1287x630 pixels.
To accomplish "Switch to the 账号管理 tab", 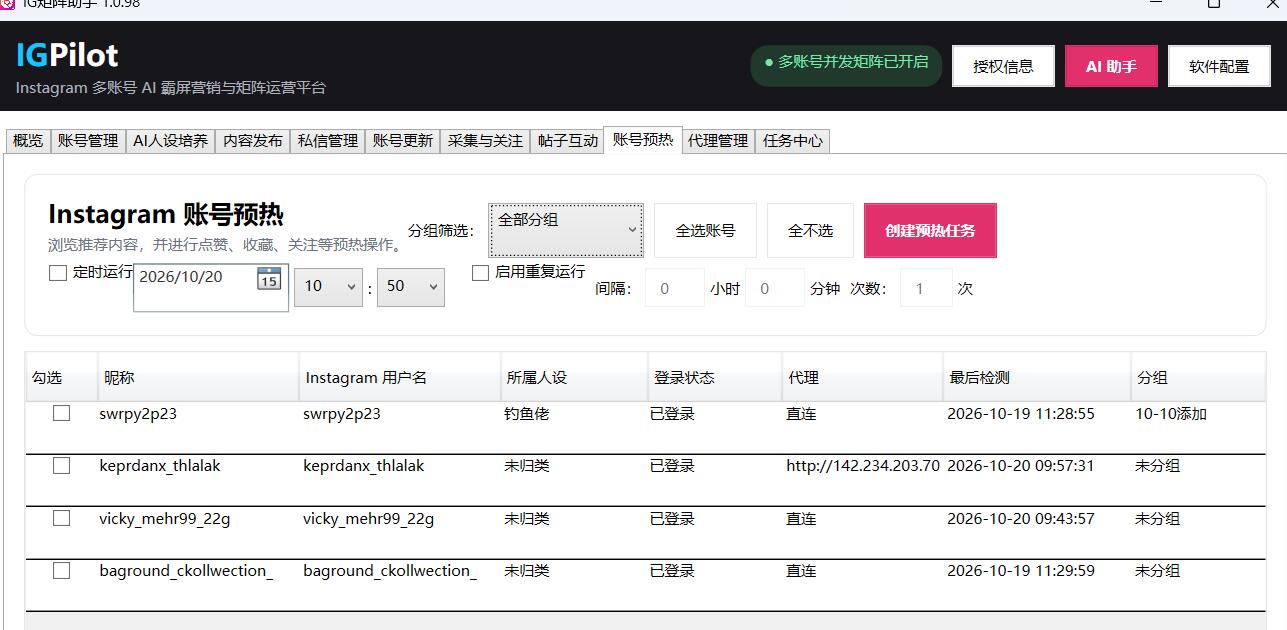I will 88,141.
